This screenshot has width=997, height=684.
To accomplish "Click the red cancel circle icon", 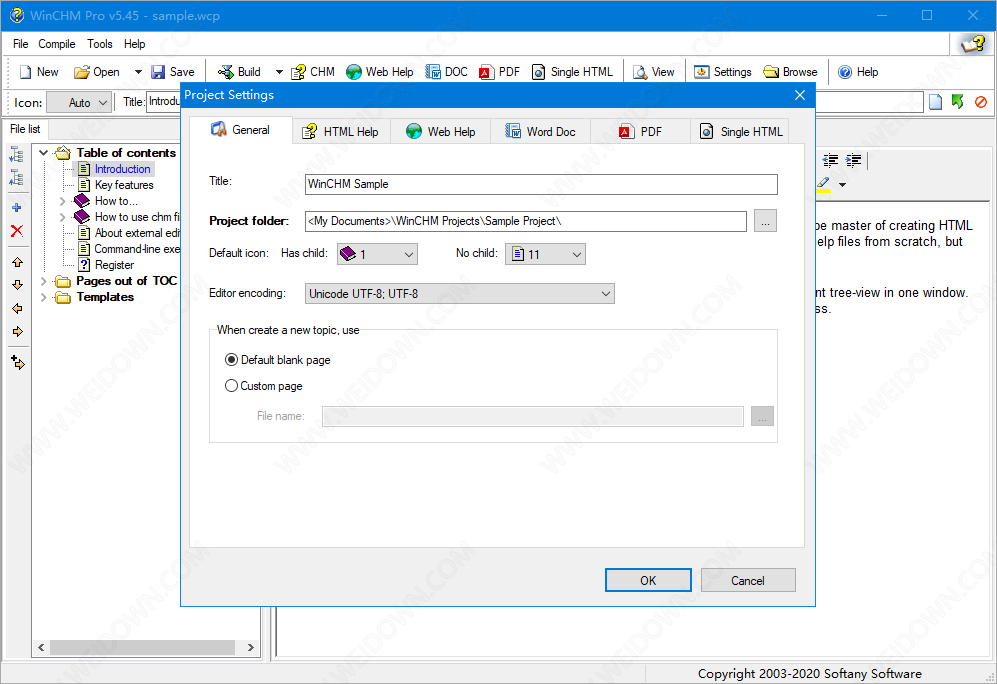I will click(981, 102).
